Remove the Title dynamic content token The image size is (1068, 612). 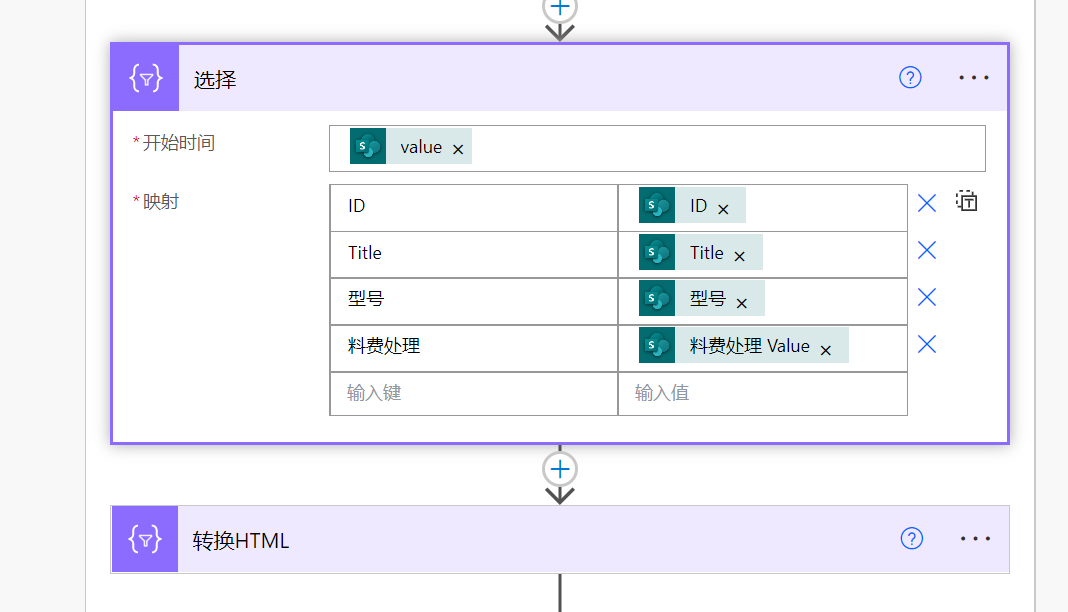[x=740, y=256]
